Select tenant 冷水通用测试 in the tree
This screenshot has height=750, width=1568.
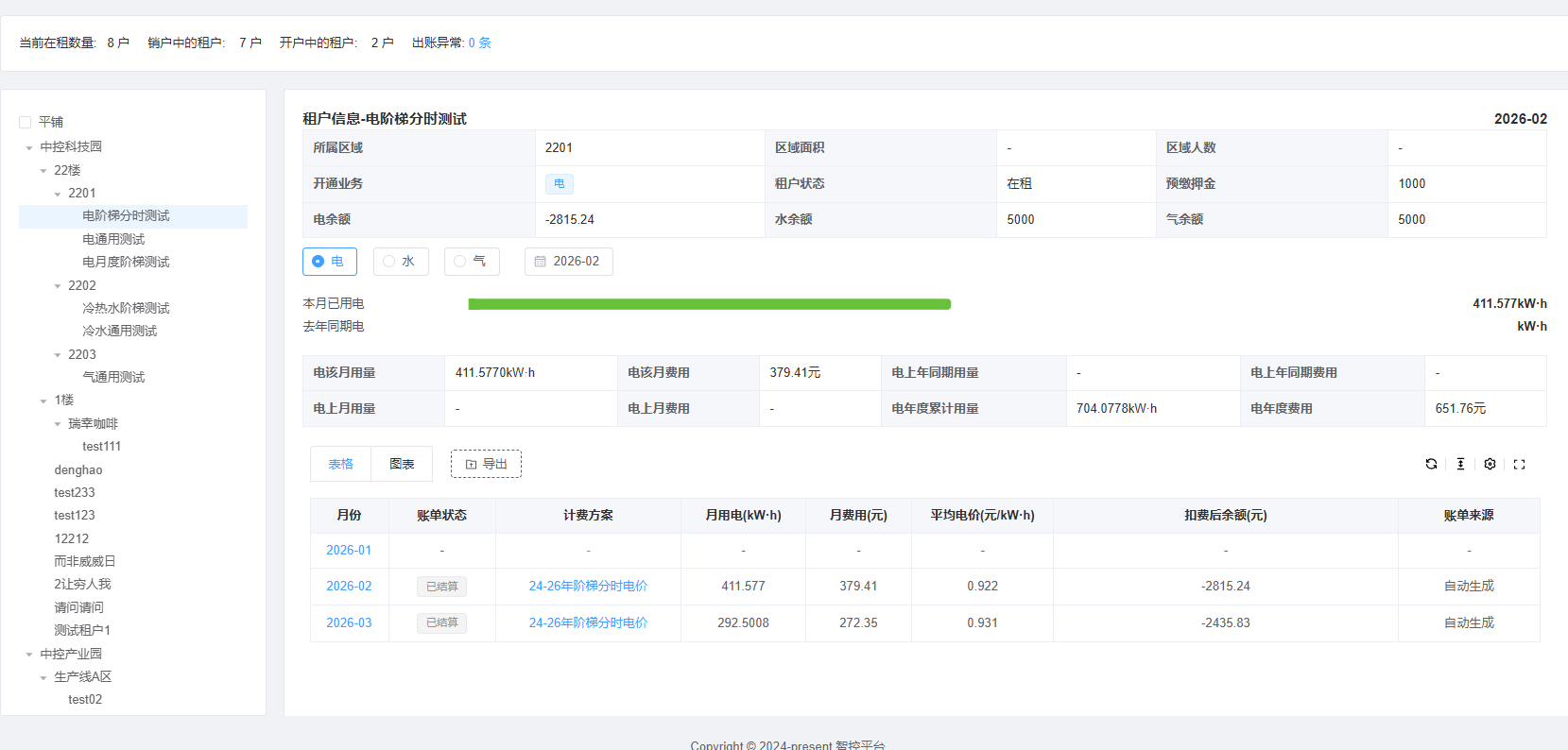click(119, 332)
